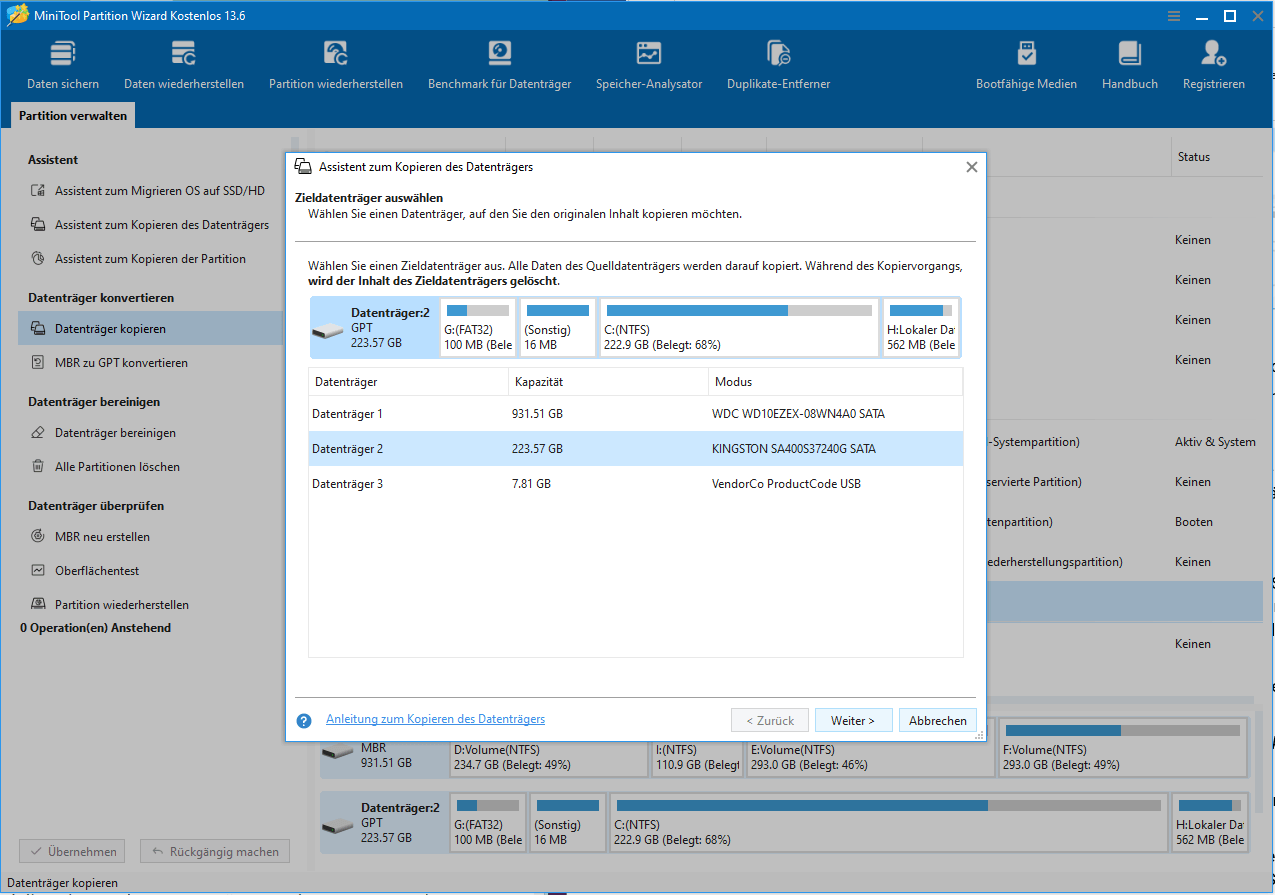Close the copy disk wizard dialog
The width and height of the screenshot is (1275, 895).
(x=971, y=167)
